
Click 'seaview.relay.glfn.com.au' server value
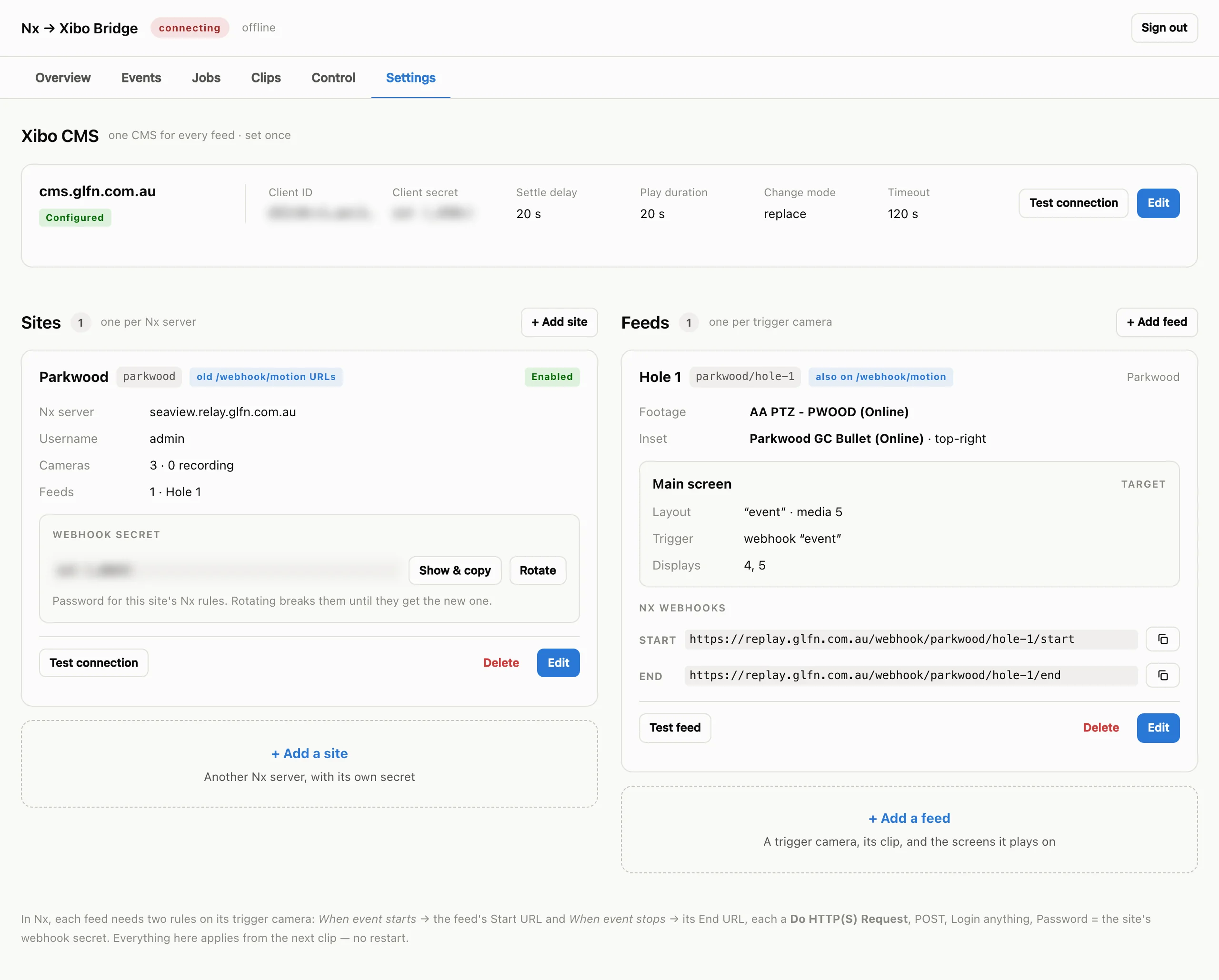point(222,412)
